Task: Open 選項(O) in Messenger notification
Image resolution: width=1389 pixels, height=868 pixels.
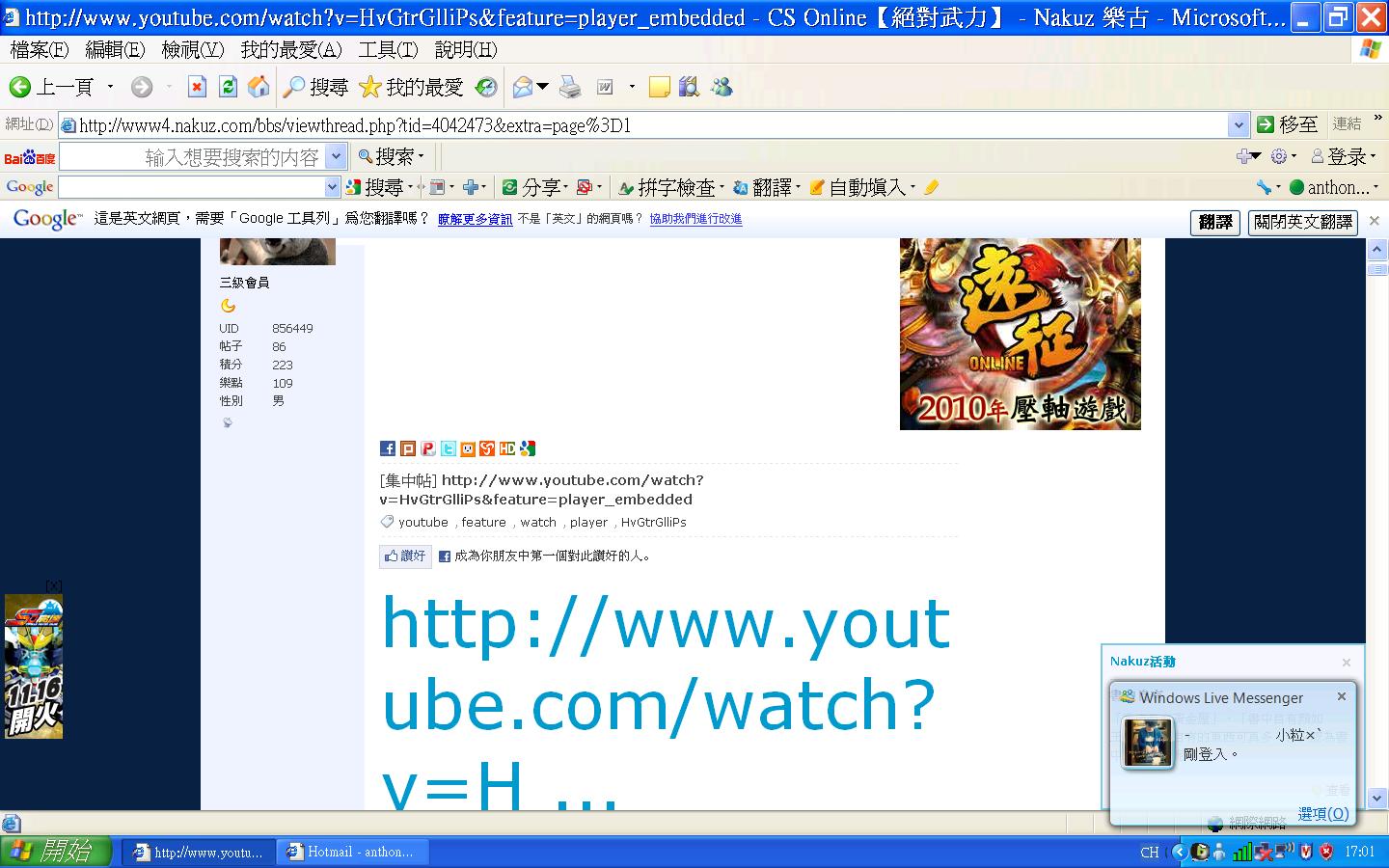Action: pyautogui.click(x=1323, y=814)
